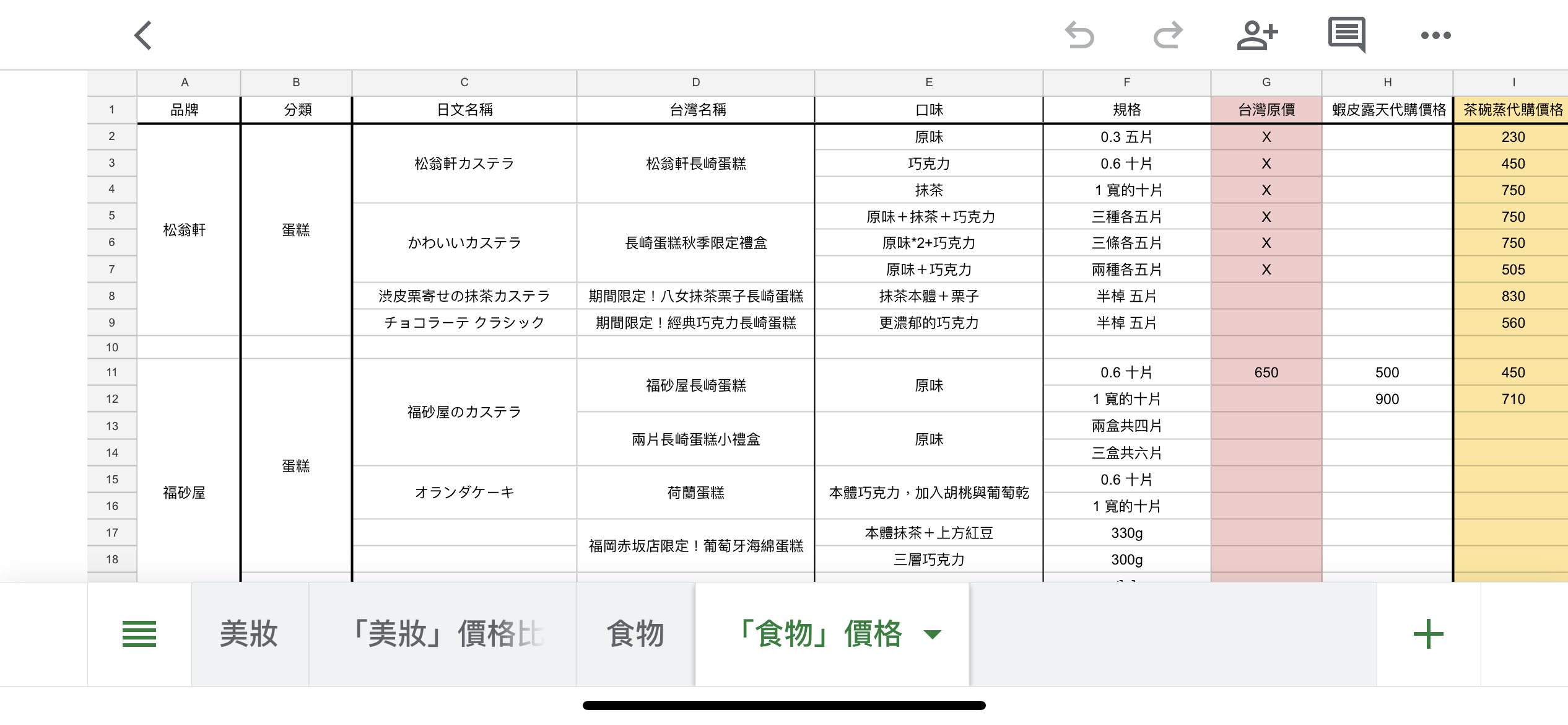1568x725 pixels.
Task: Select the 830 price cell
Action: tap(1512, 296)
